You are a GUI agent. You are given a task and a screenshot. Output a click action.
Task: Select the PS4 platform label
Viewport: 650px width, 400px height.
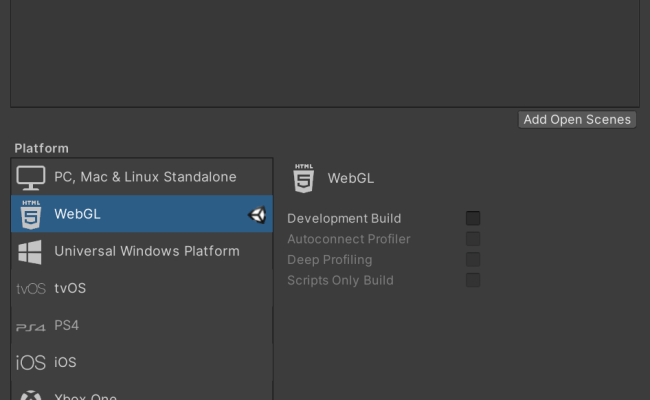(66, 325)
